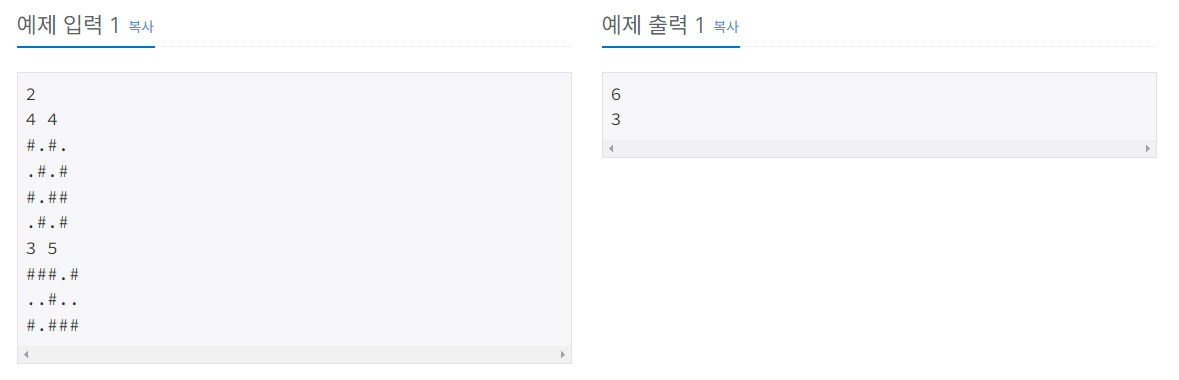Click left arrow of output box scrollbar
The image size is (1179, 380).
(x=611, y=148)
